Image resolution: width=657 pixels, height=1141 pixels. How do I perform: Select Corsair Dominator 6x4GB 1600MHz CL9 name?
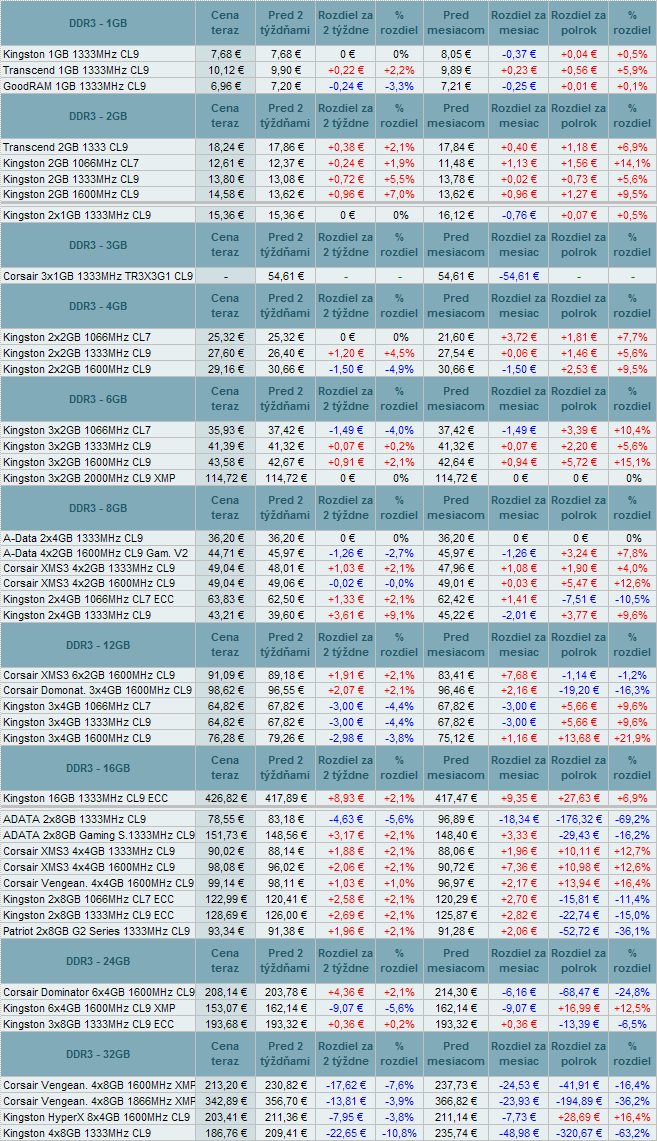point(99,992)
